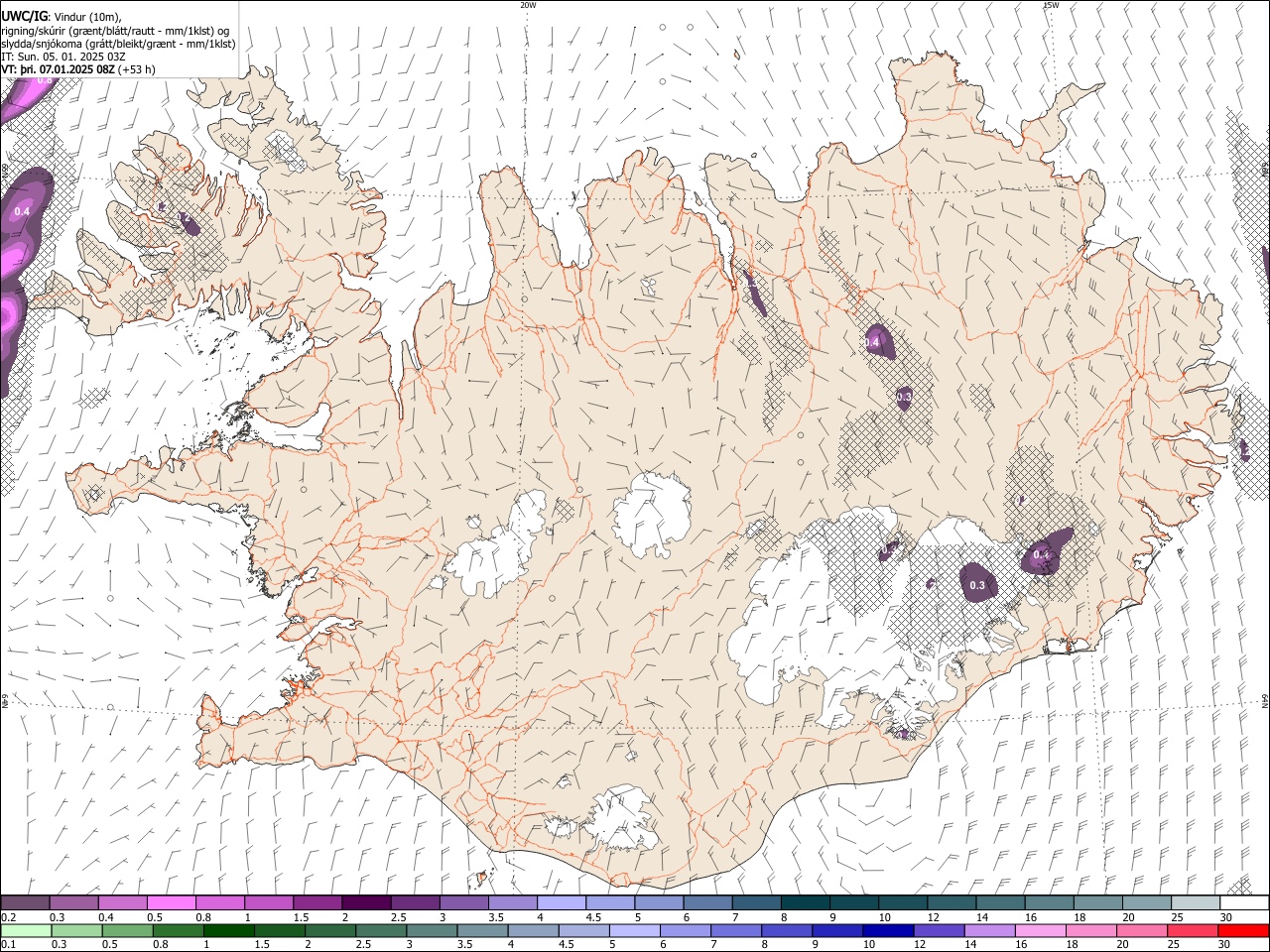Screen dimensions: 1270x952
Task: Choose upper legend swatch between 1.5 and 2
Action: coord(317,903)
